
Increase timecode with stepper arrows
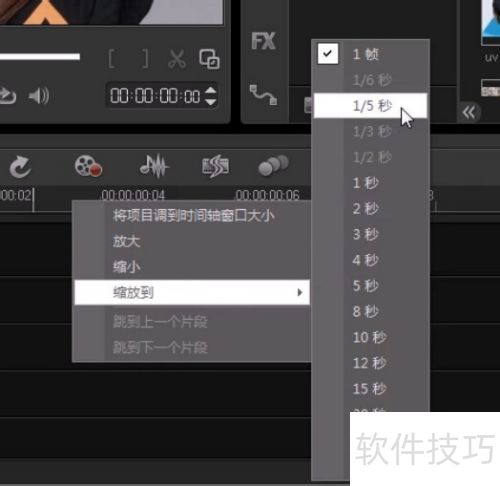pos(211,91)
